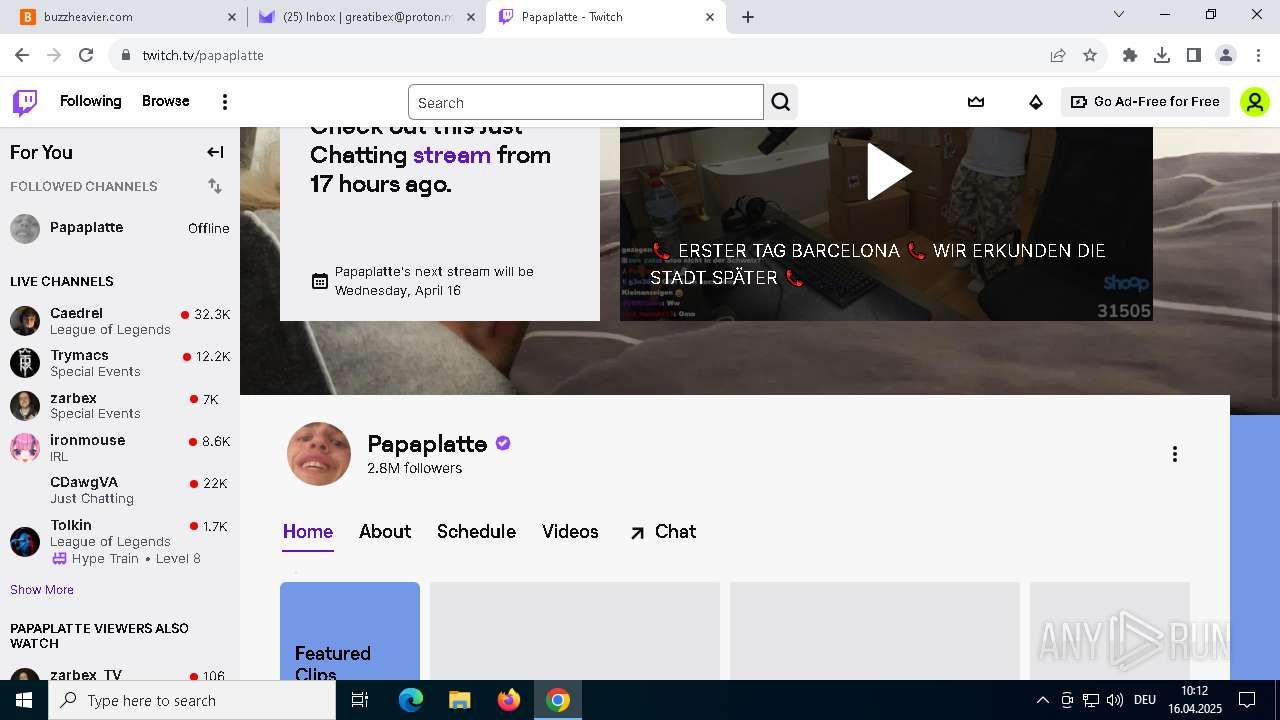Click the Twitch logo home icon
Screen dimensions: 1280x720
tap(25, 102)
